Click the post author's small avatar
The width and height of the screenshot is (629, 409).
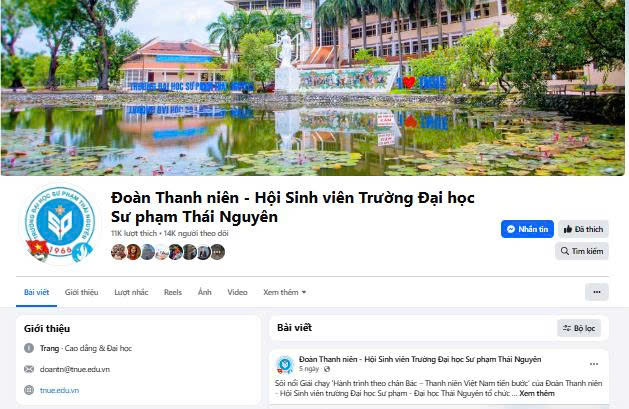(x=285, y=364)
